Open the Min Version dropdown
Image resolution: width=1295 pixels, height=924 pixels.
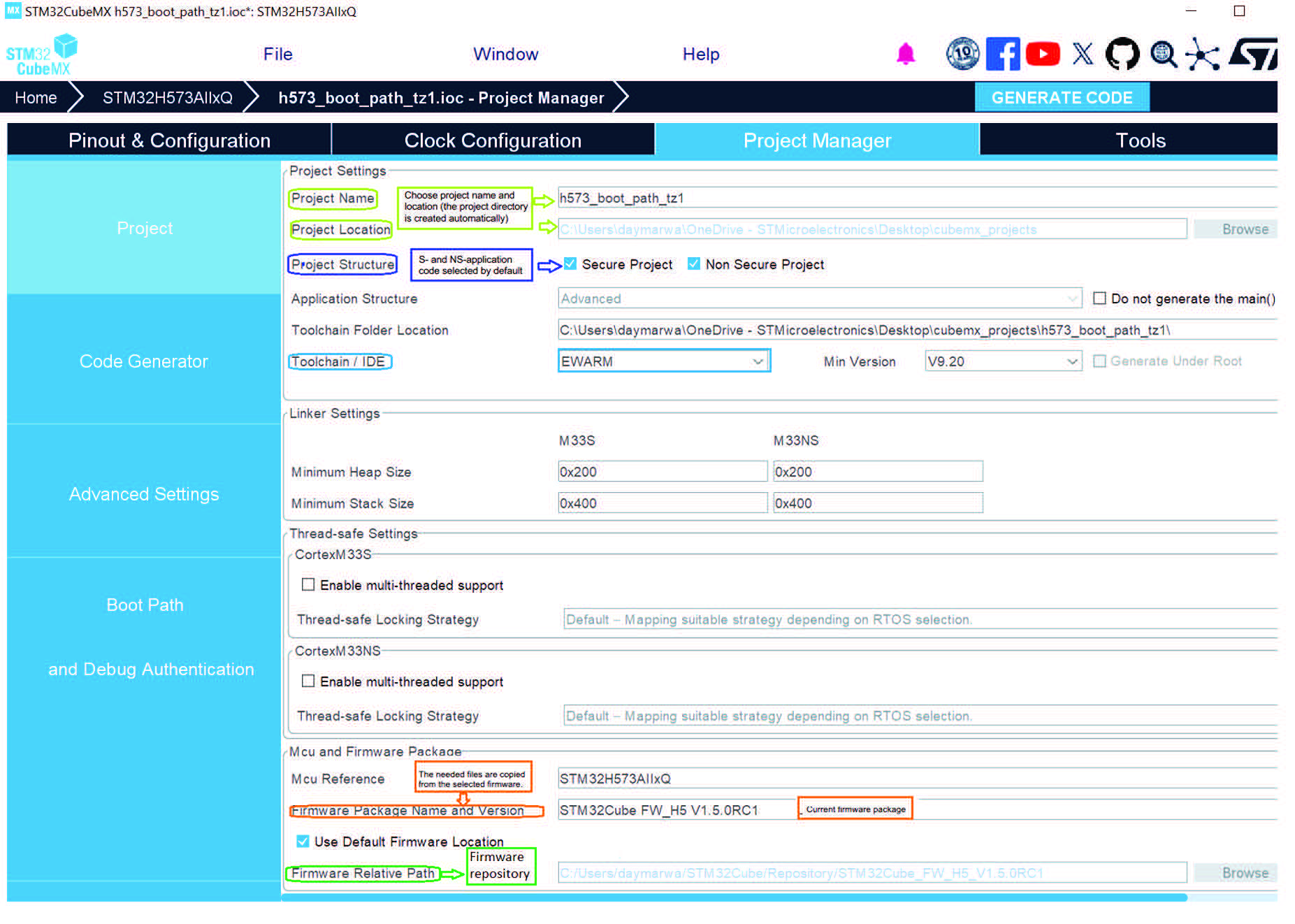click(1003, 361)
